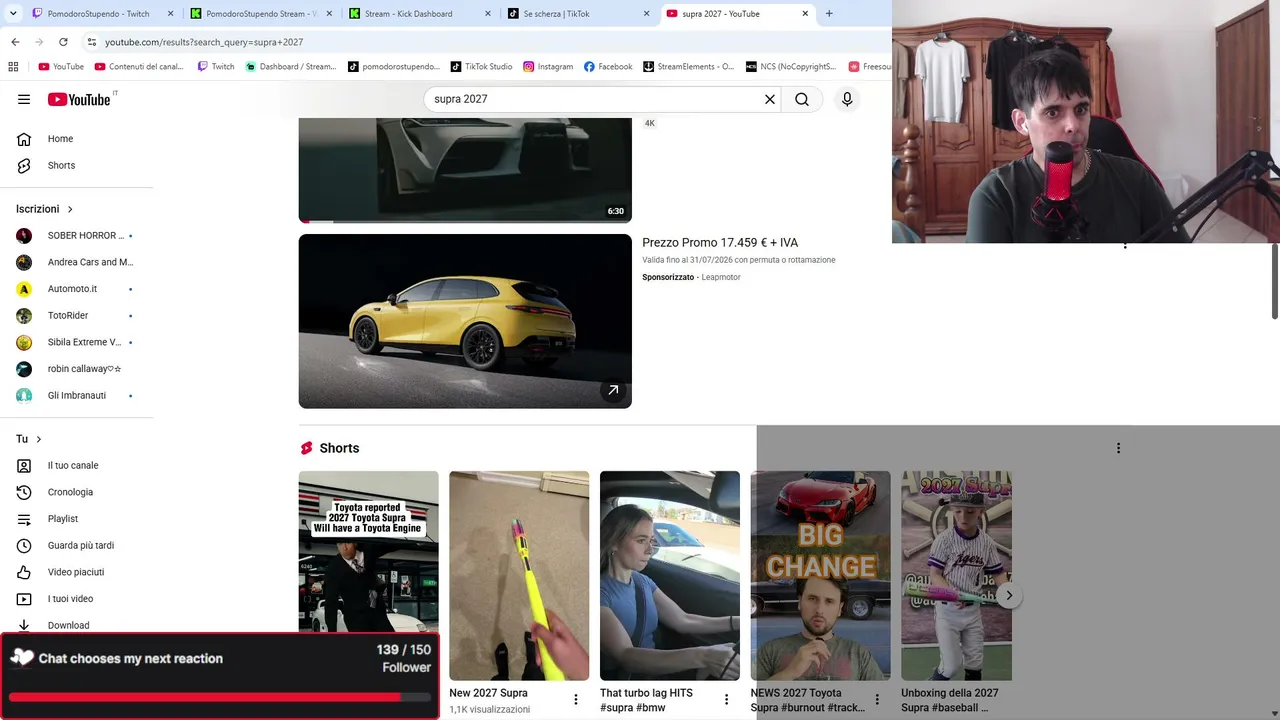Open the 'NCS (NoCopyrightS...' bookmark
The width and height of the screenshot is (1280, 720).
click(x=791, y=67)
